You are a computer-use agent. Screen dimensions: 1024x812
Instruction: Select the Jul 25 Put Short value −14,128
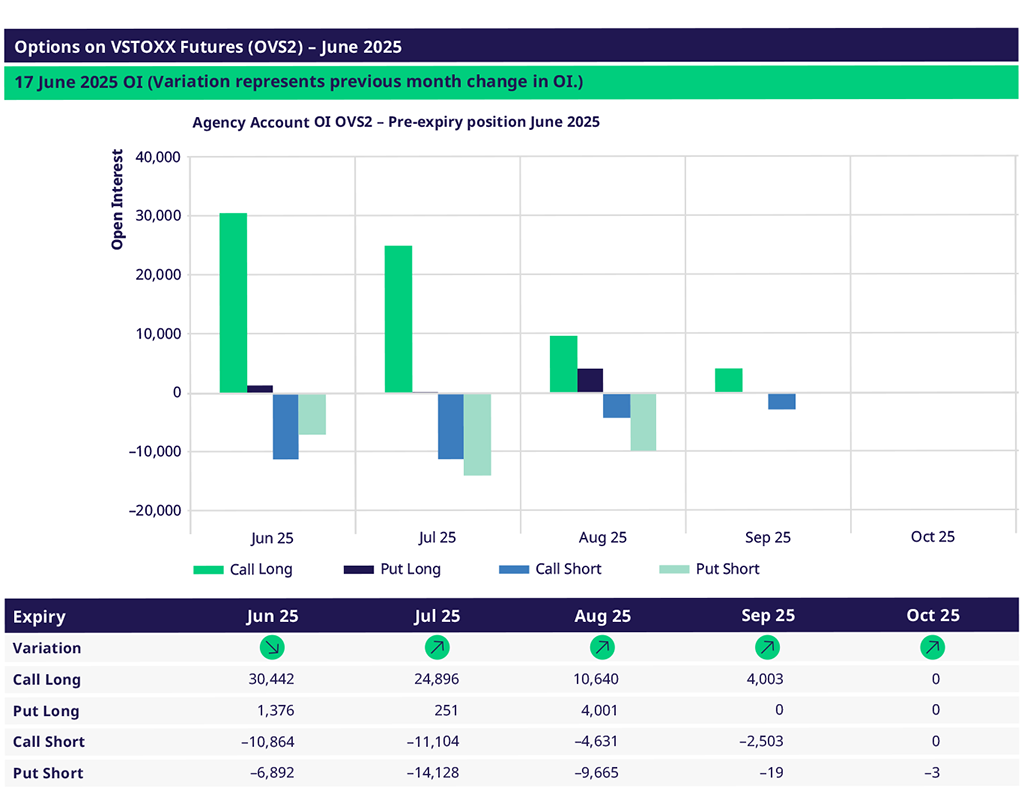coord(434,773)
